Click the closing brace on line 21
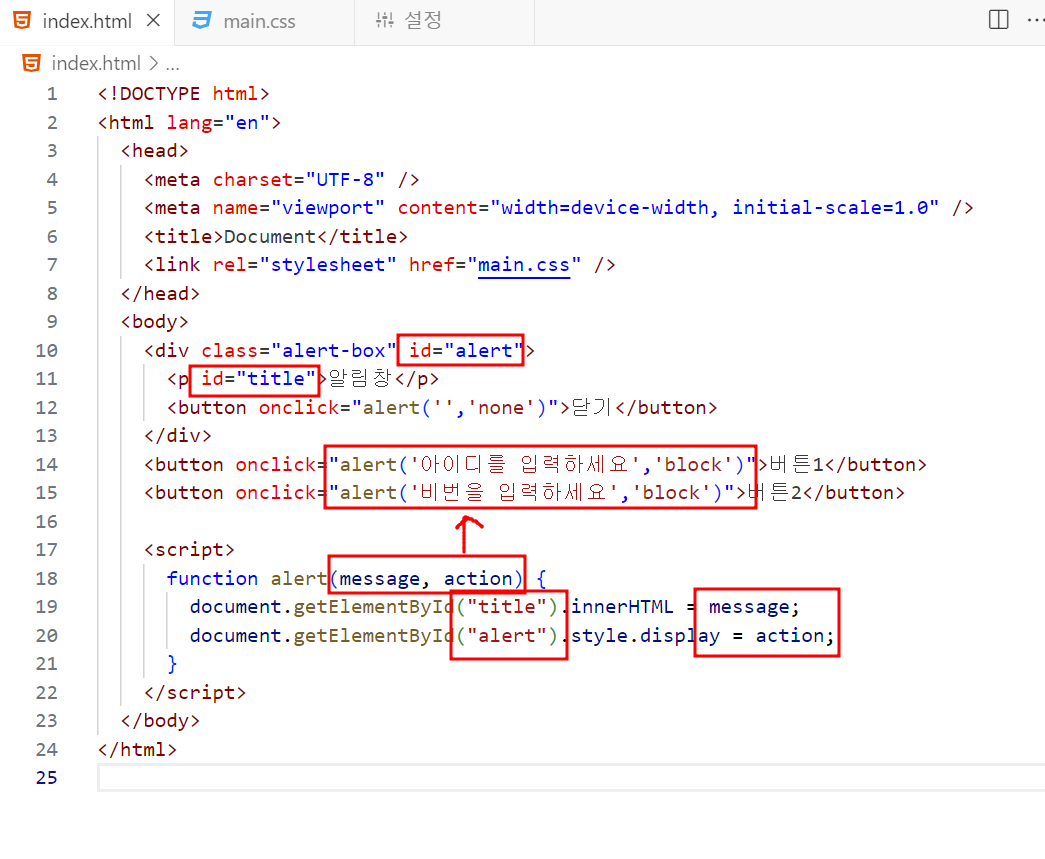 pos(172,664)
